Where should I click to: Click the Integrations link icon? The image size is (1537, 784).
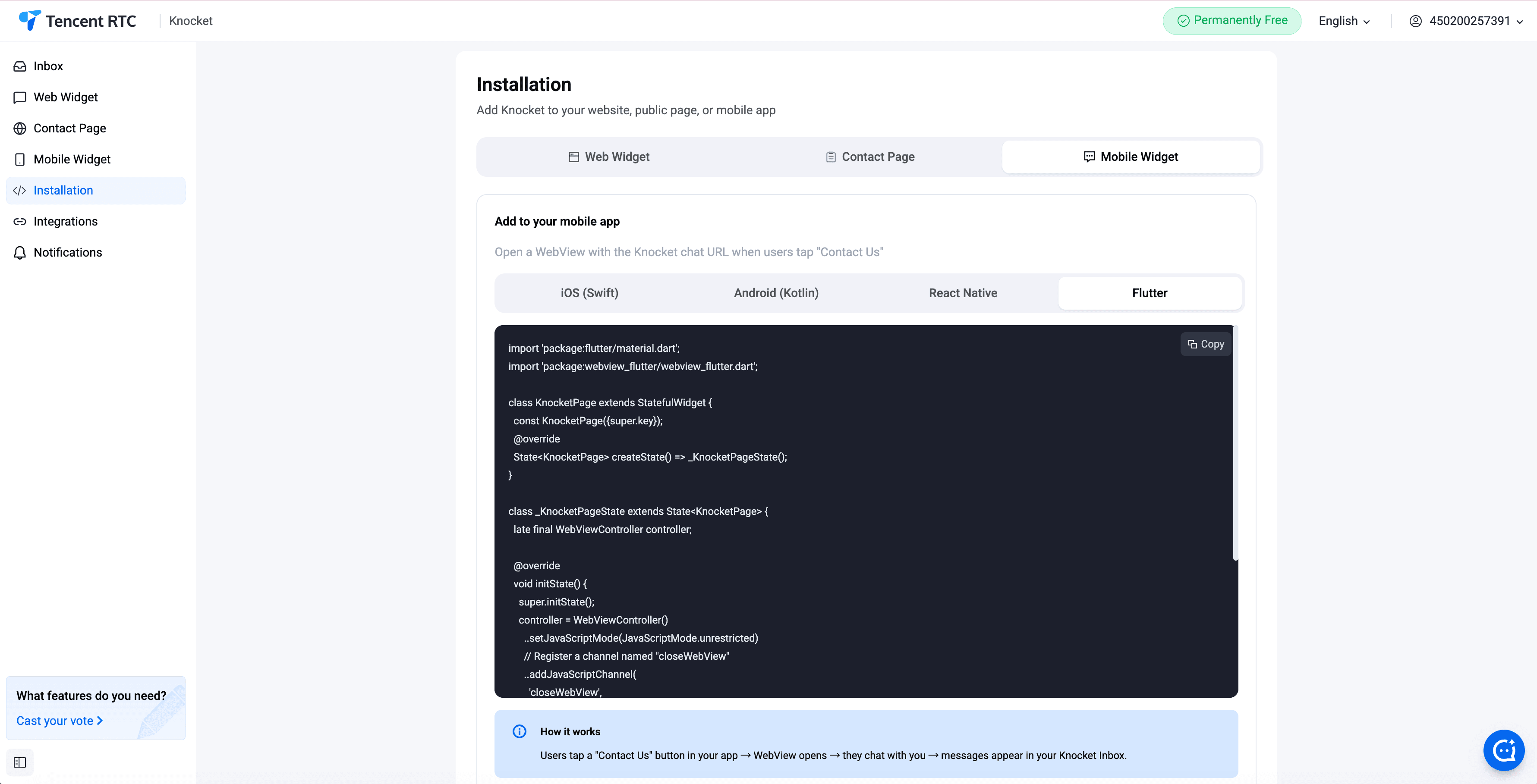click(x=20, y=221)
